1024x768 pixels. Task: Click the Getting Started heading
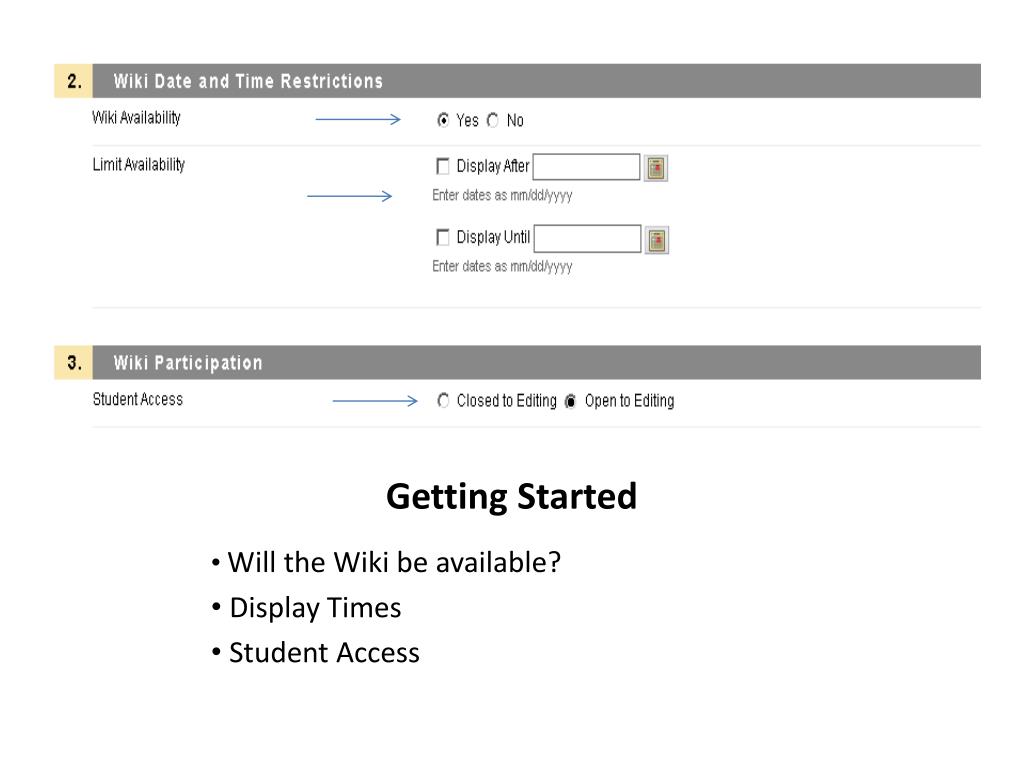(x=511, y=496)
